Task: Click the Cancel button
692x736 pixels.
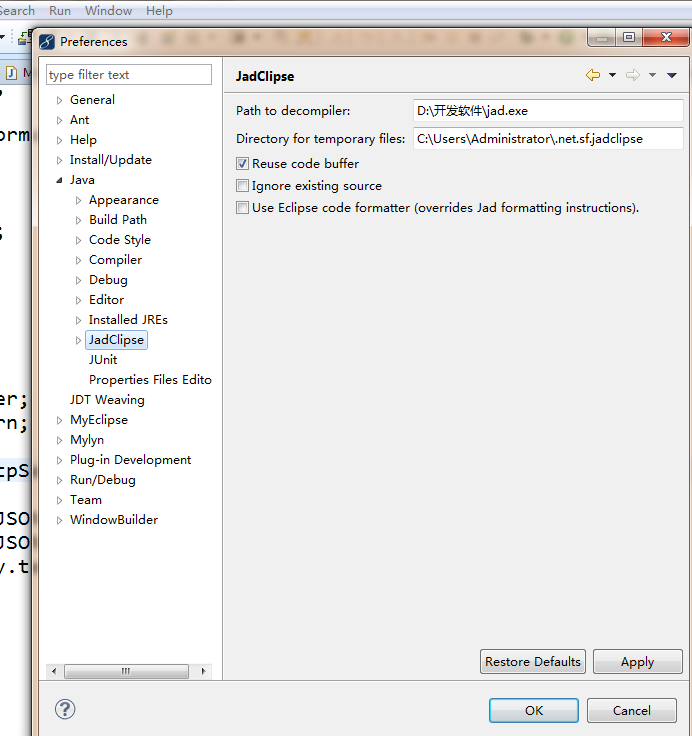Action: (x=631, y=711)
